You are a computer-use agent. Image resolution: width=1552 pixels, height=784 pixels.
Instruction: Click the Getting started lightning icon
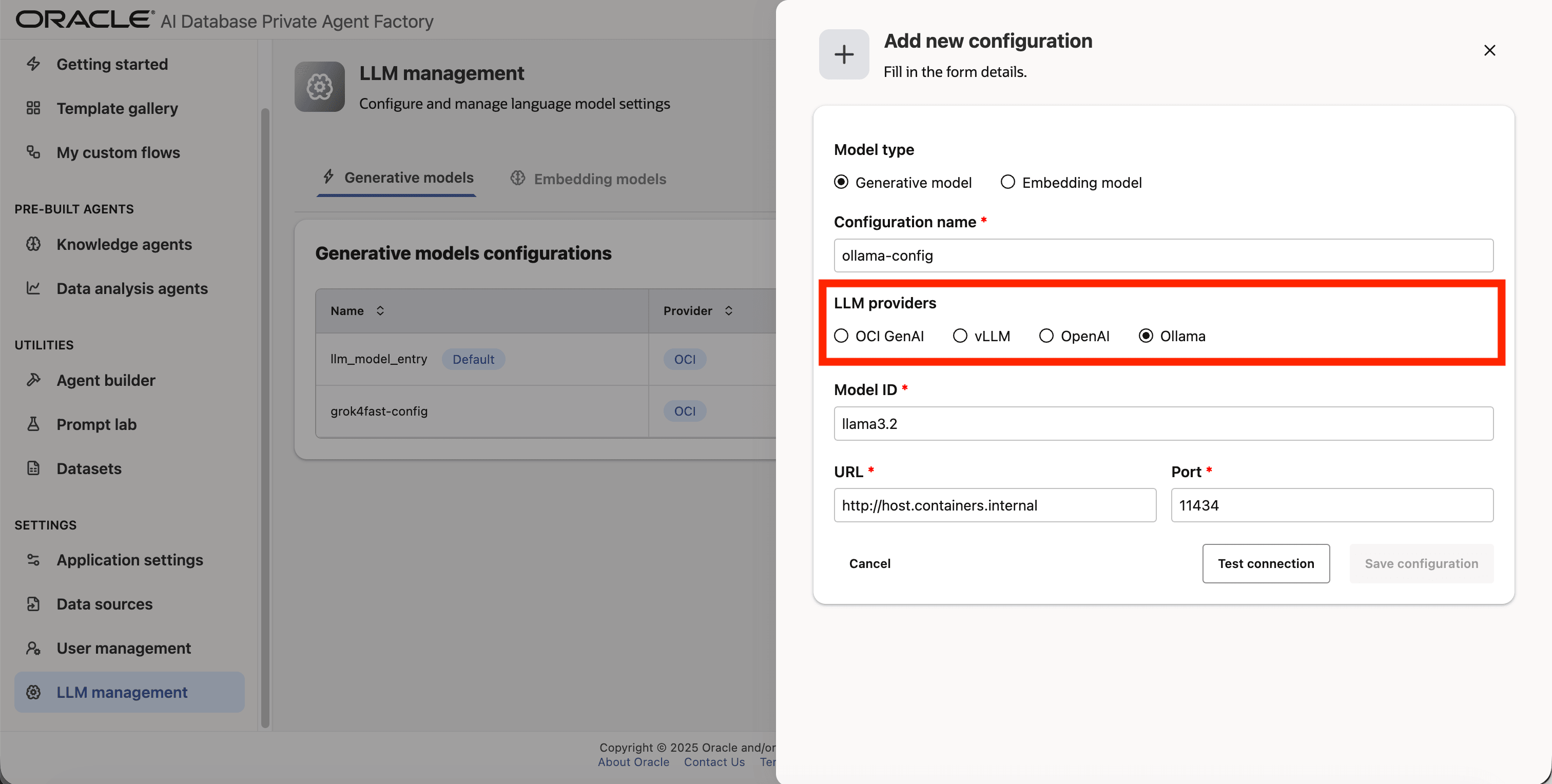point(34,64)
